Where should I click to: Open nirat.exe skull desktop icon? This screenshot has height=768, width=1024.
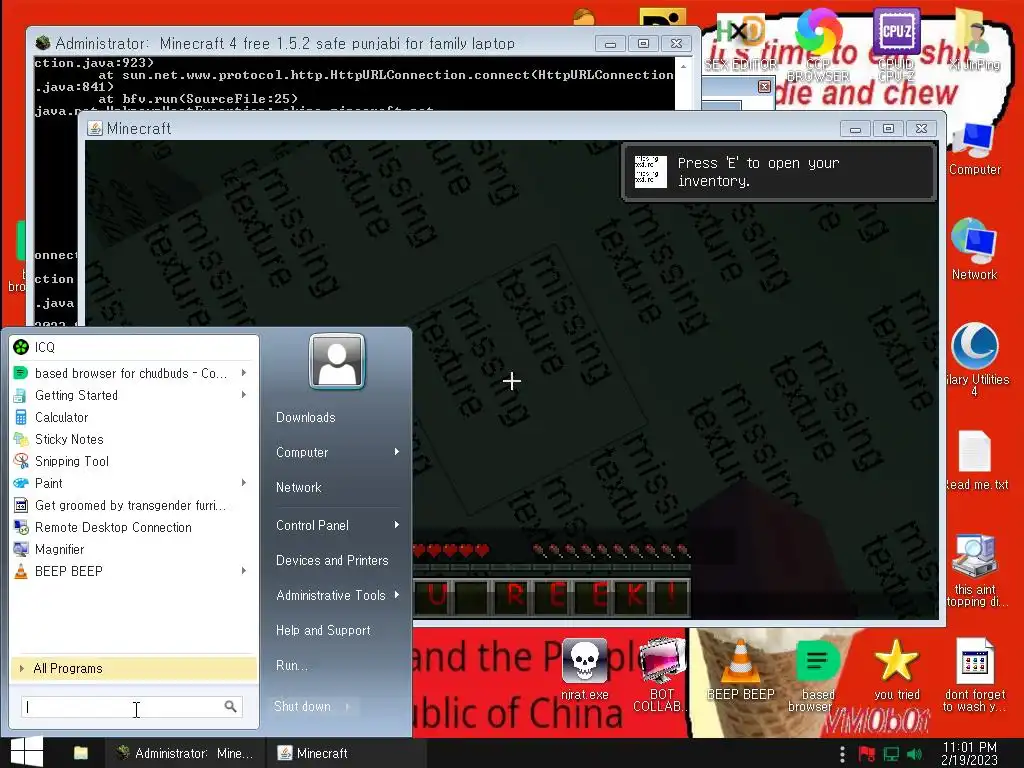tap(584, 669)
